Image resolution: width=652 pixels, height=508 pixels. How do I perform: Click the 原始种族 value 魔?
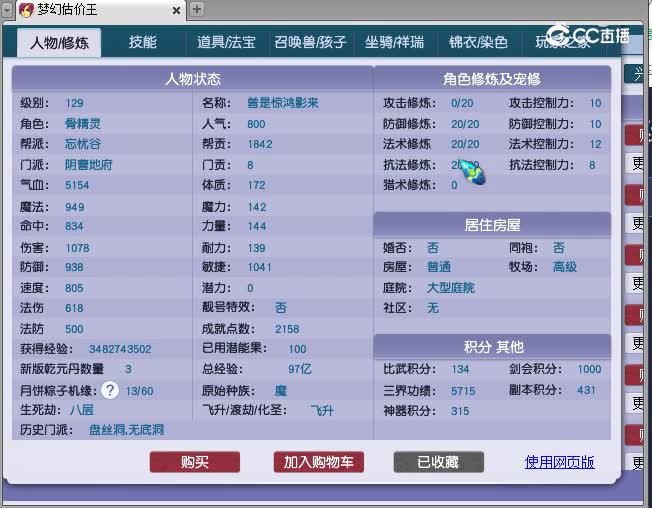click(x=281, y=391)
